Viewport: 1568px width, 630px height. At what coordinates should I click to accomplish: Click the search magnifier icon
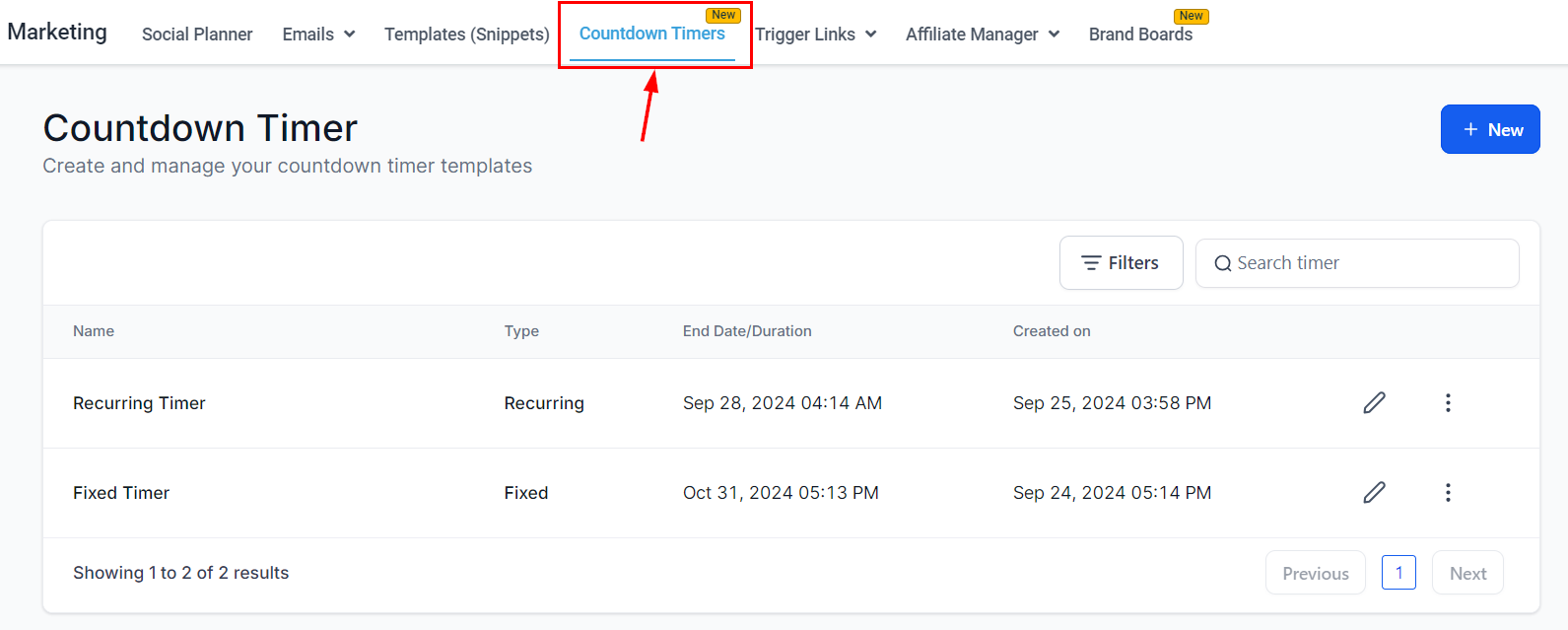(x=1222, y=263)
